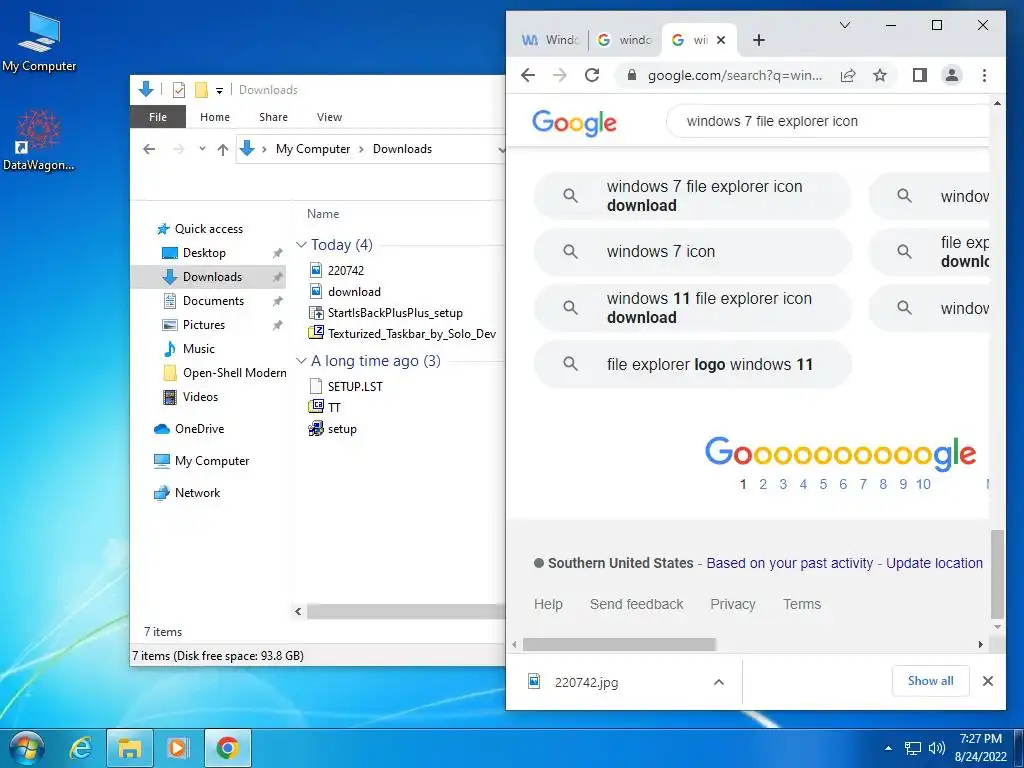Click the Properties checkmark icon in Explorer title bar
The width and height of the screenshot is (1024, 768).
point(178,90)
